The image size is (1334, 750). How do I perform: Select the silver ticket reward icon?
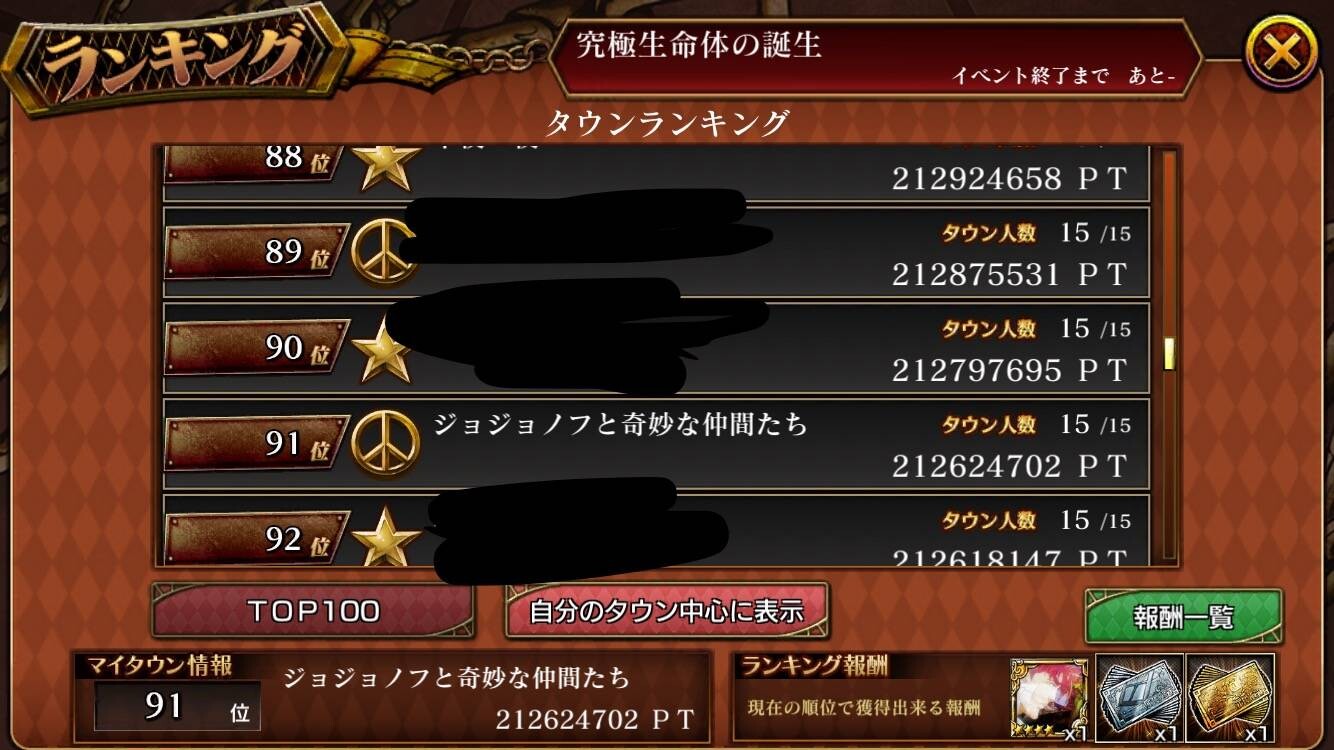click(x=1139, y=698)
